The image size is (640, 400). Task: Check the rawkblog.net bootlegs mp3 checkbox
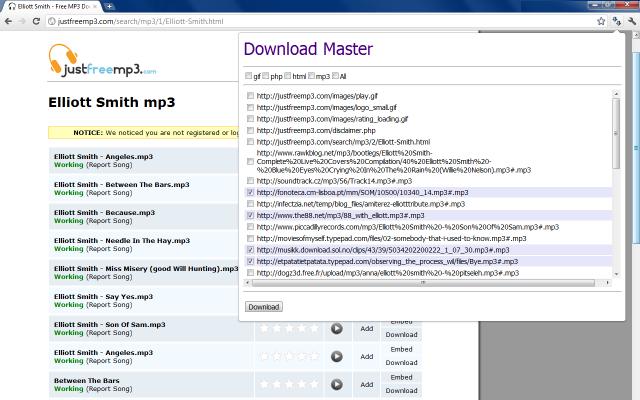250,162
